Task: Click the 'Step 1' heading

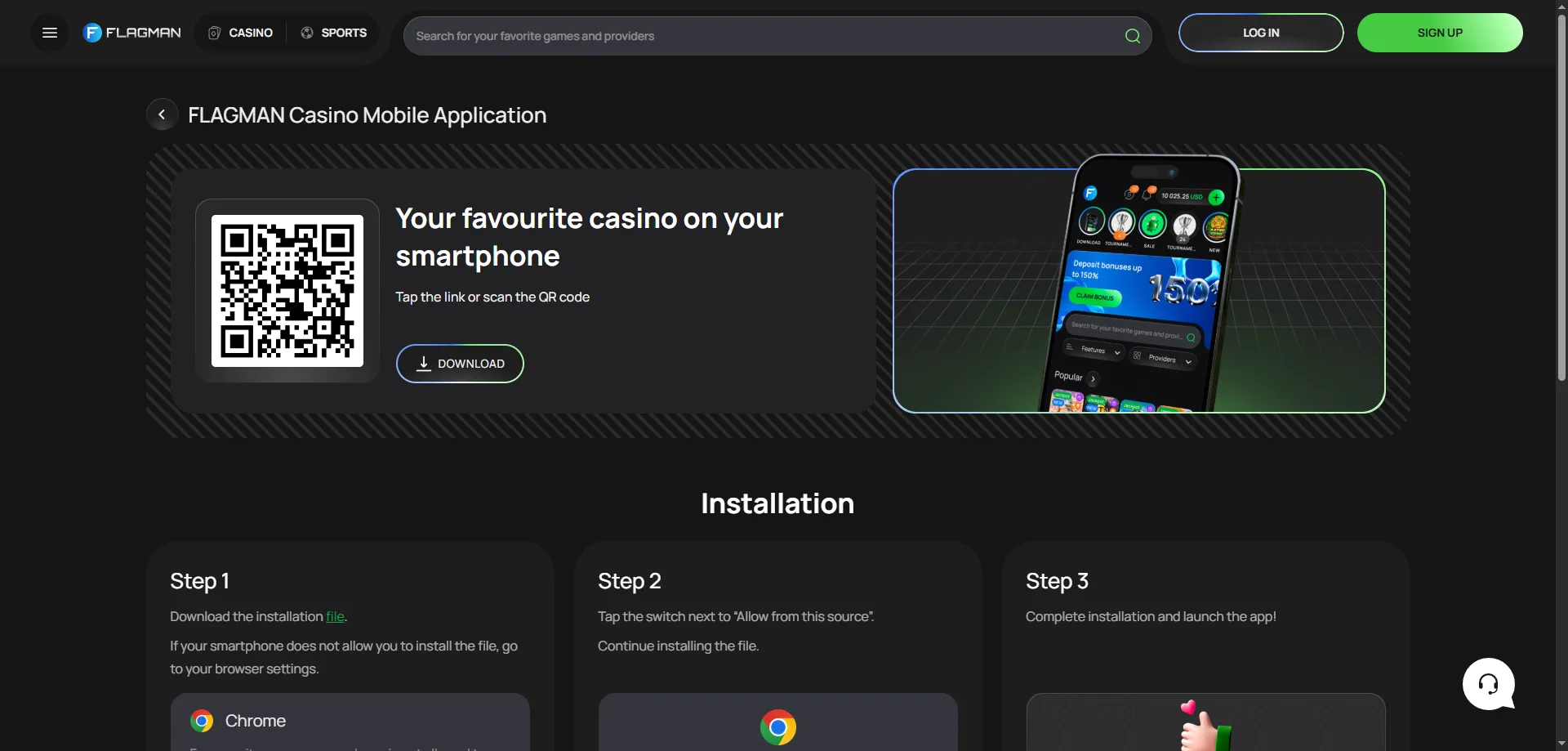Action: click(x=199, y=581)
